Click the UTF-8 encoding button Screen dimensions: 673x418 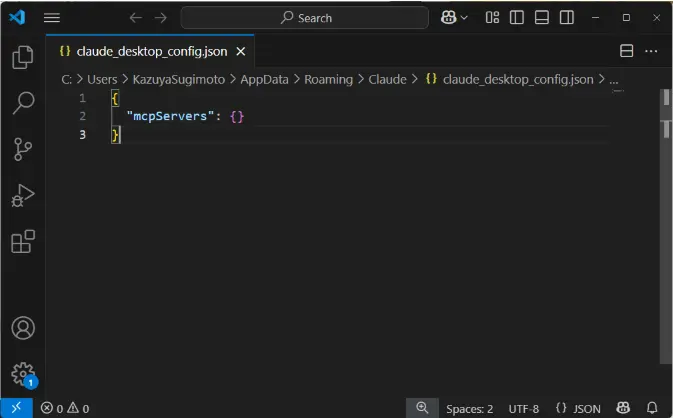(523, 408)
